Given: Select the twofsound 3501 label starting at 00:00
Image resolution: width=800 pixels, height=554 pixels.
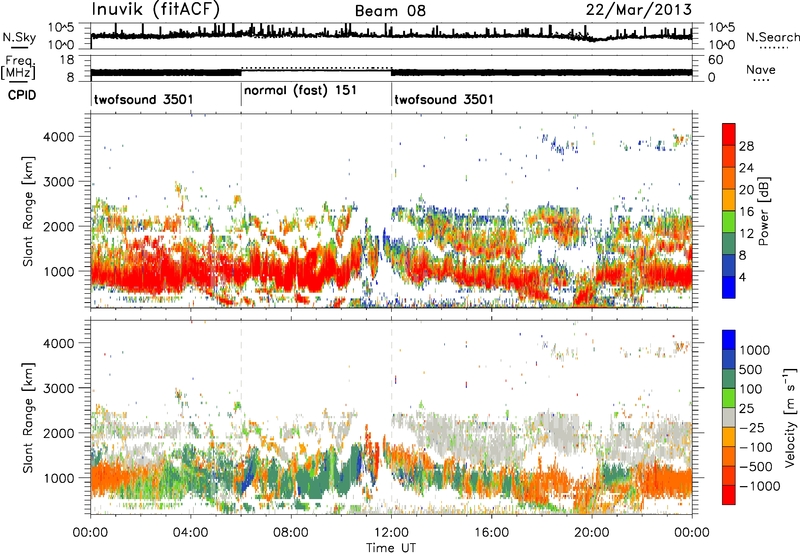Looking at the screenshot, I should click(144, 99).
